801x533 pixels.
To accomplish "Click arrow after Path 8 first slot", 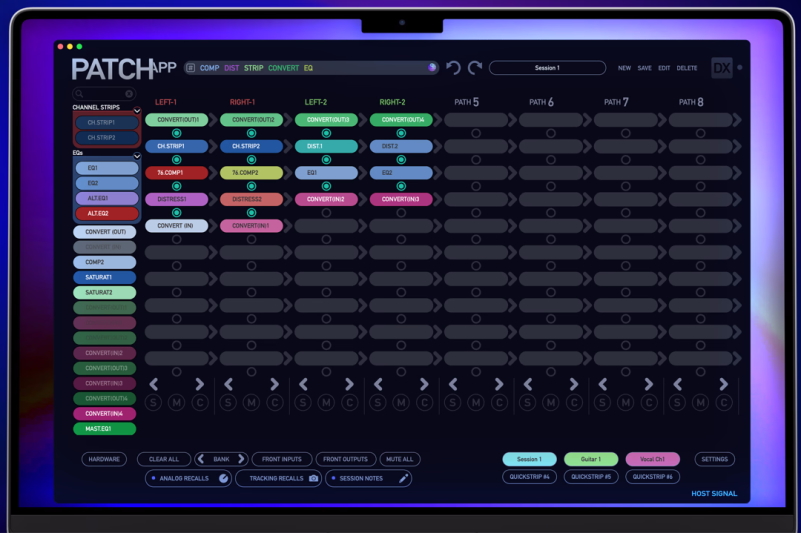I will [737, 120].
